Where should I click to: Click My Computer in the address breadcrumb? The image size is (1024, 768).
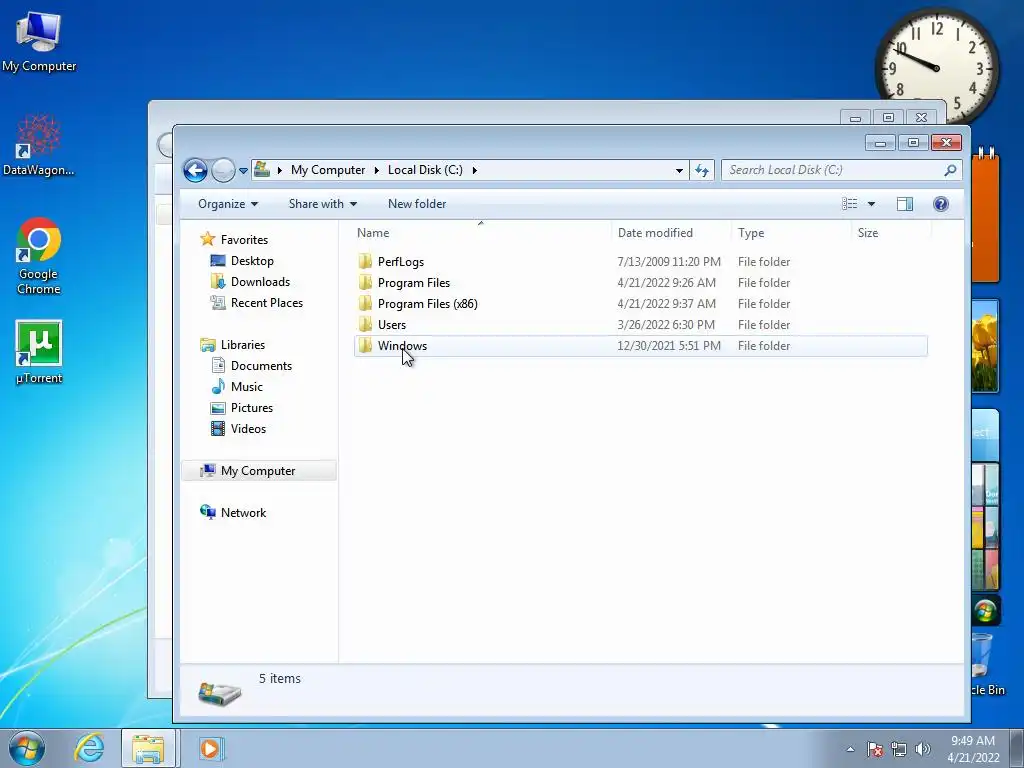(x=328, y=170)
